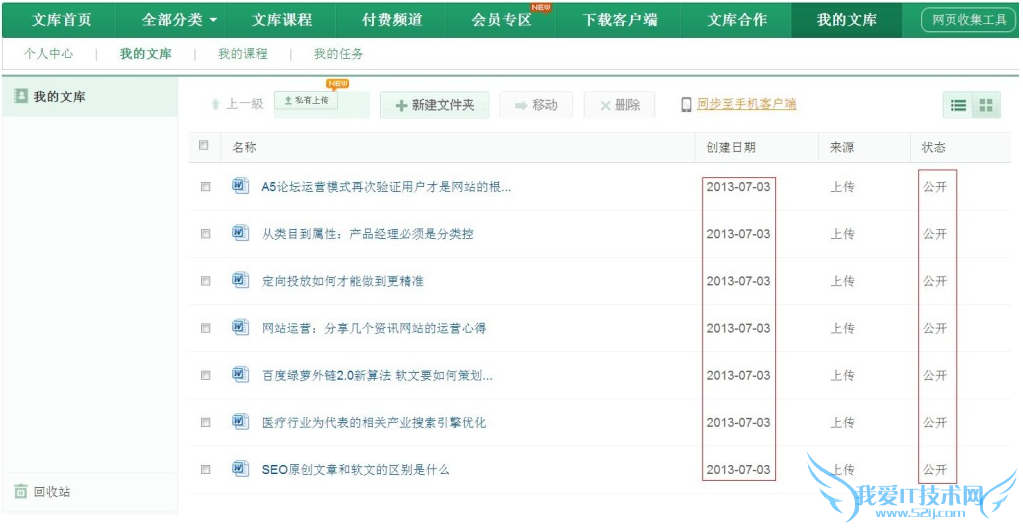Switch to grid thumbnail view
1023x528 pixels.
pos(986,105)
